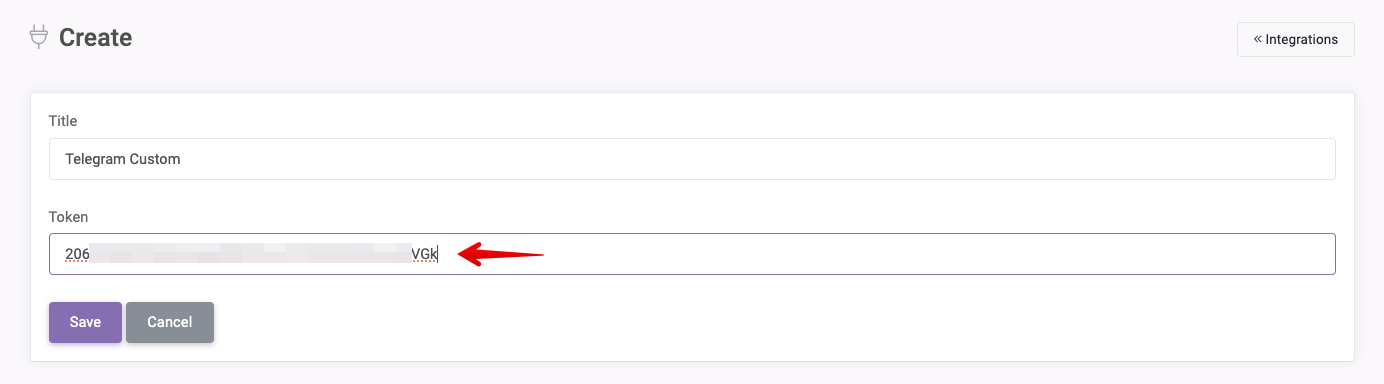
Task: Click the "Telegram Custom" text in Title field
Action: [x=123, y=159]
